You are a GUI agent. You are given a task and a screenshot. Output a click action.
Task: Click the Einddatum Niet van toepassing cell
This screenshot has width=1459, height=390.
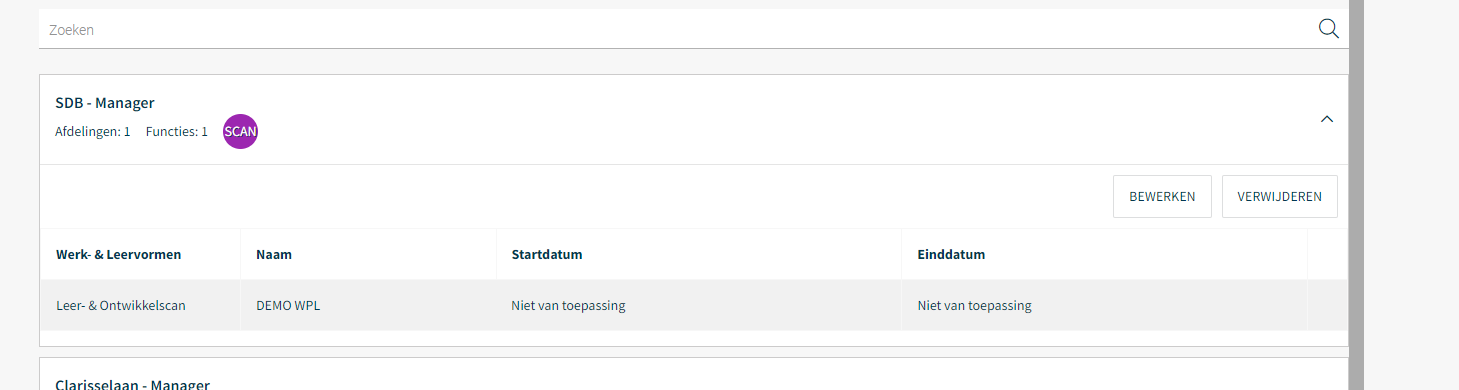[x=974, y=306]
